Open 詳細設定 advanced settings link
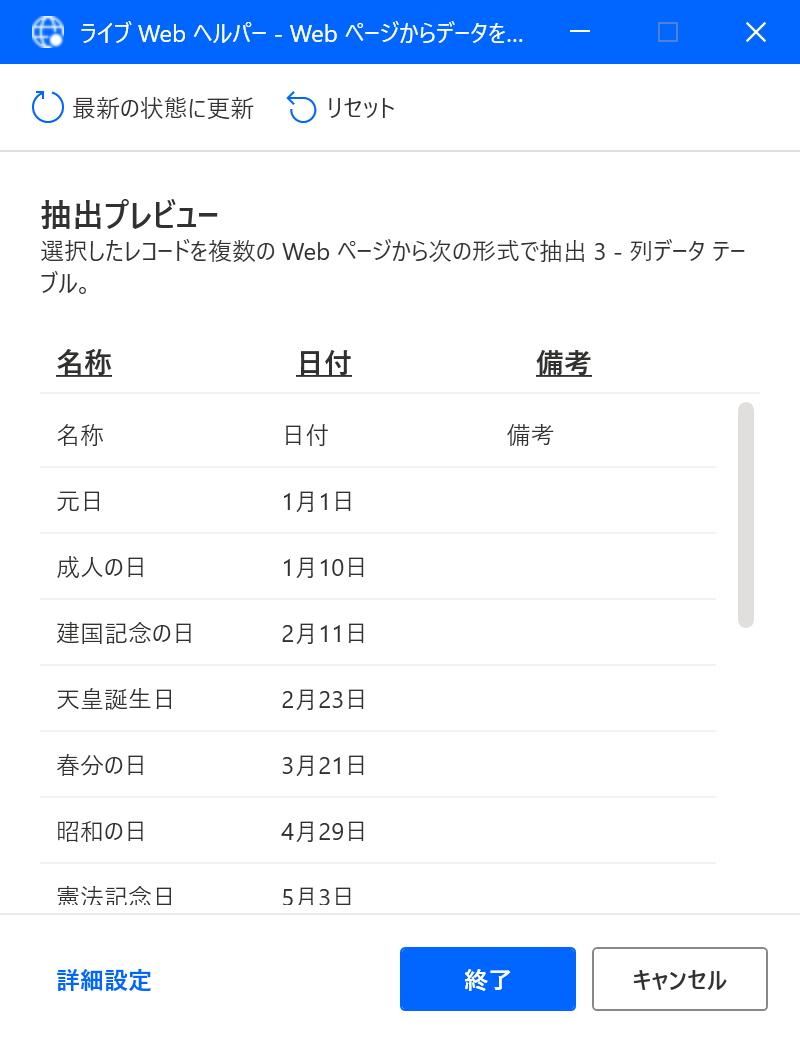Image resolution: width=800 pixels, height=1043 pixels. (104, 980)
